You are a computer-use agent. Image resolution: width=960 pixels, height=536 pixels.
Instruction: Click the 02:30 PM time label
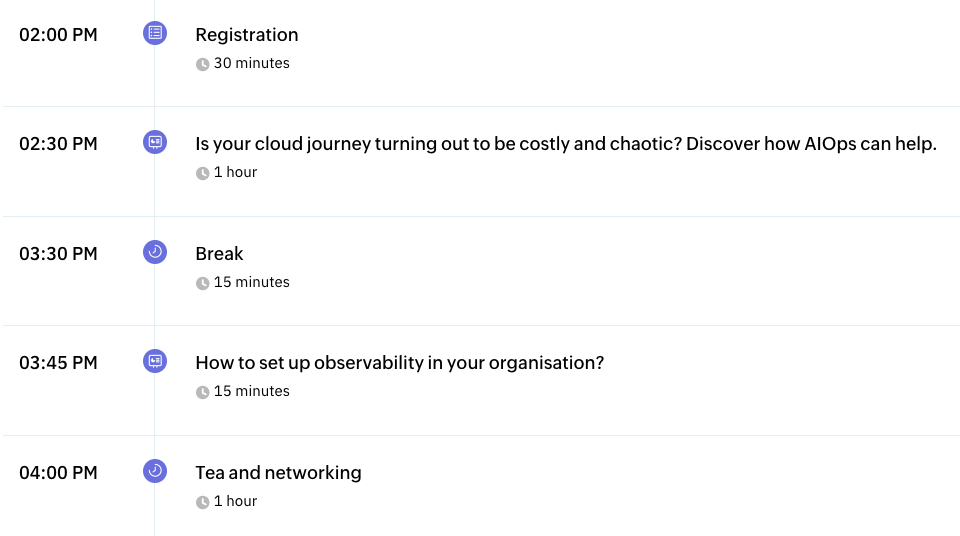[x=58, y=144]
